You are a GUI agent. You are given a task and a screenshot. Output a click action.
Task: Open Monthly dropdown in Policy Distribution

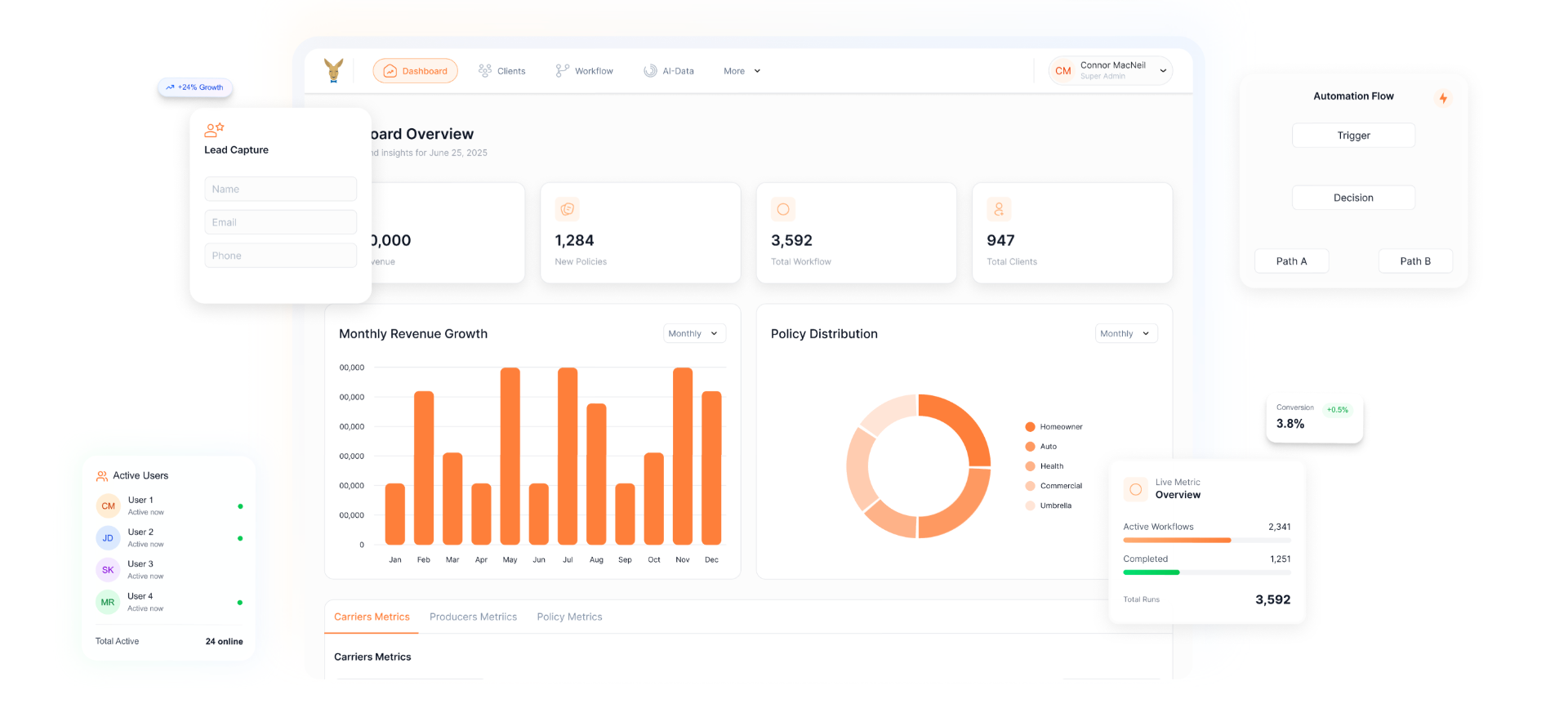pyautogui.click(x=1126, y=333)
